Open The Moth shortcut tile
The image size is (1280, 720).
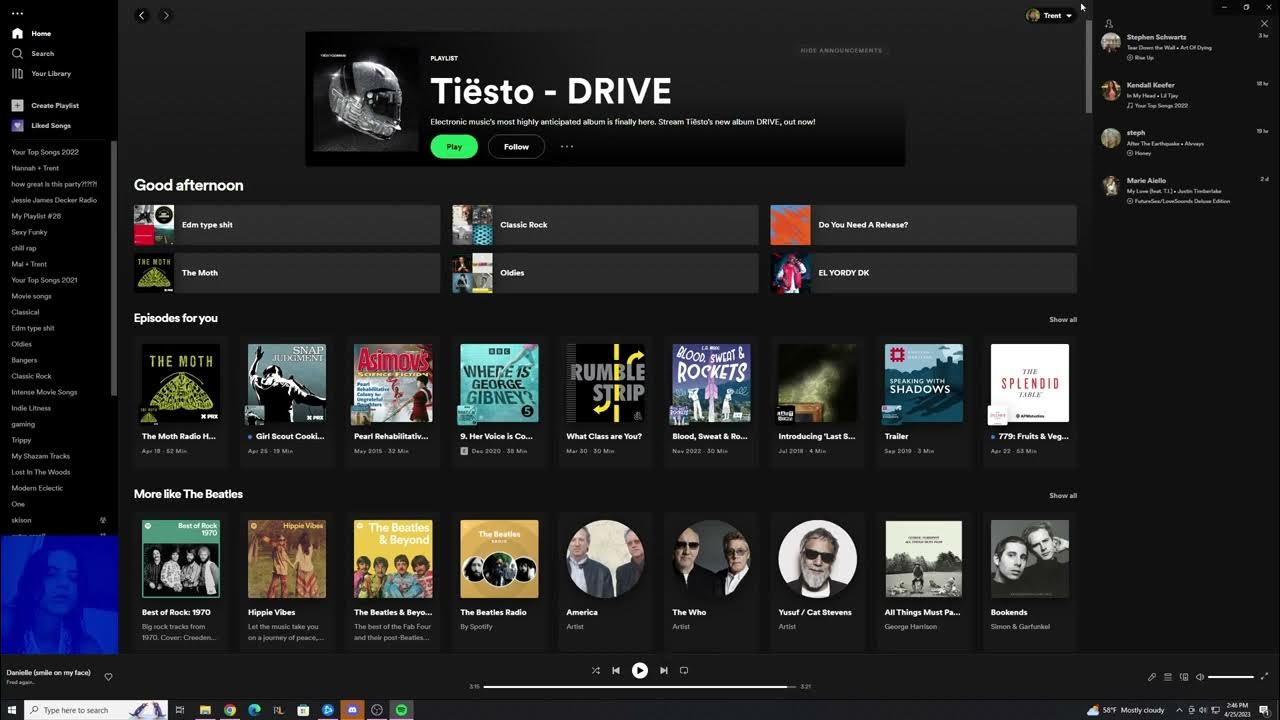[287, 273]
